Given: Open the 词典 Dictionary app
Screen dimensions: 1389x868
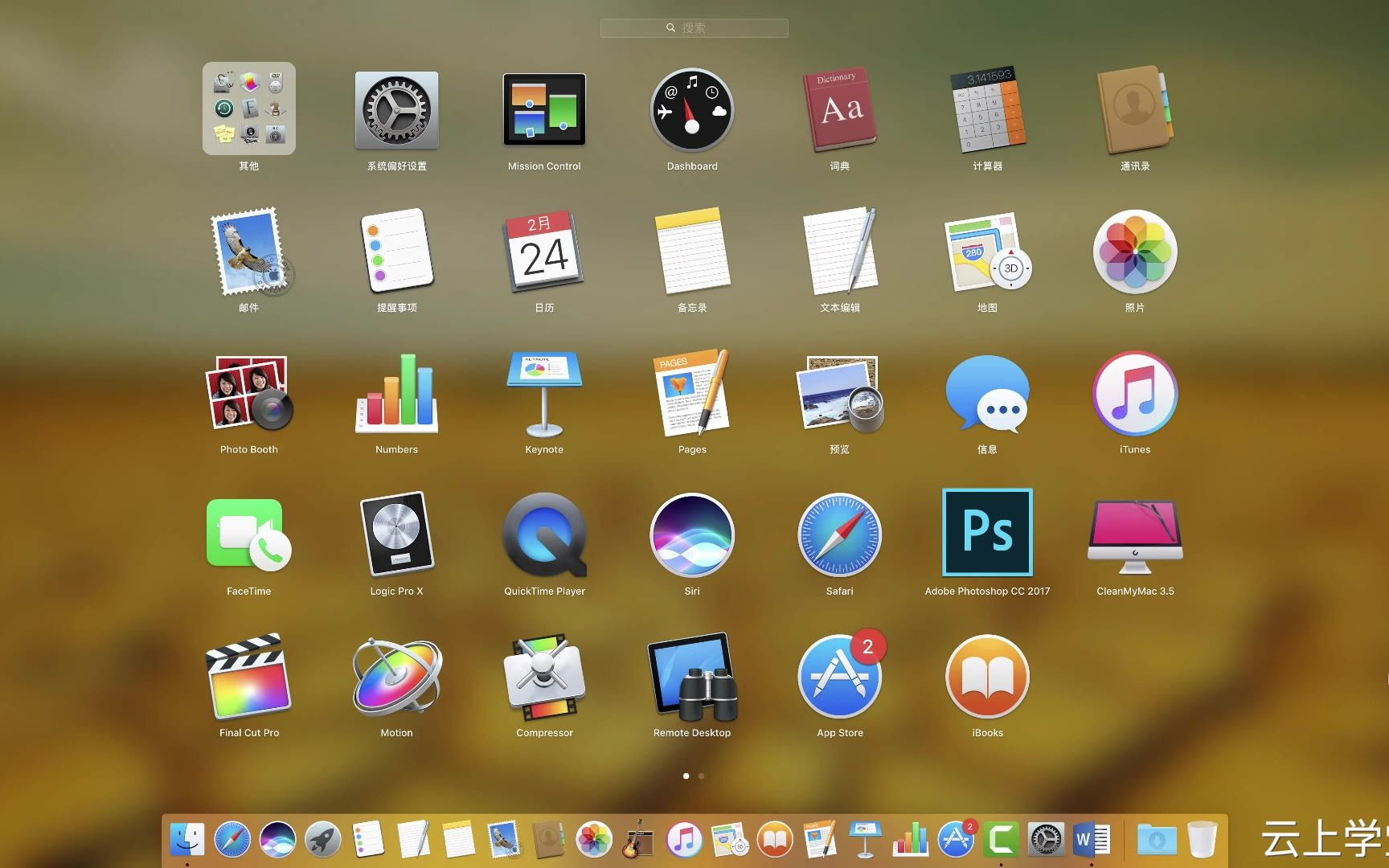Looking at the screenshot, I should click(x=840, y=110).
